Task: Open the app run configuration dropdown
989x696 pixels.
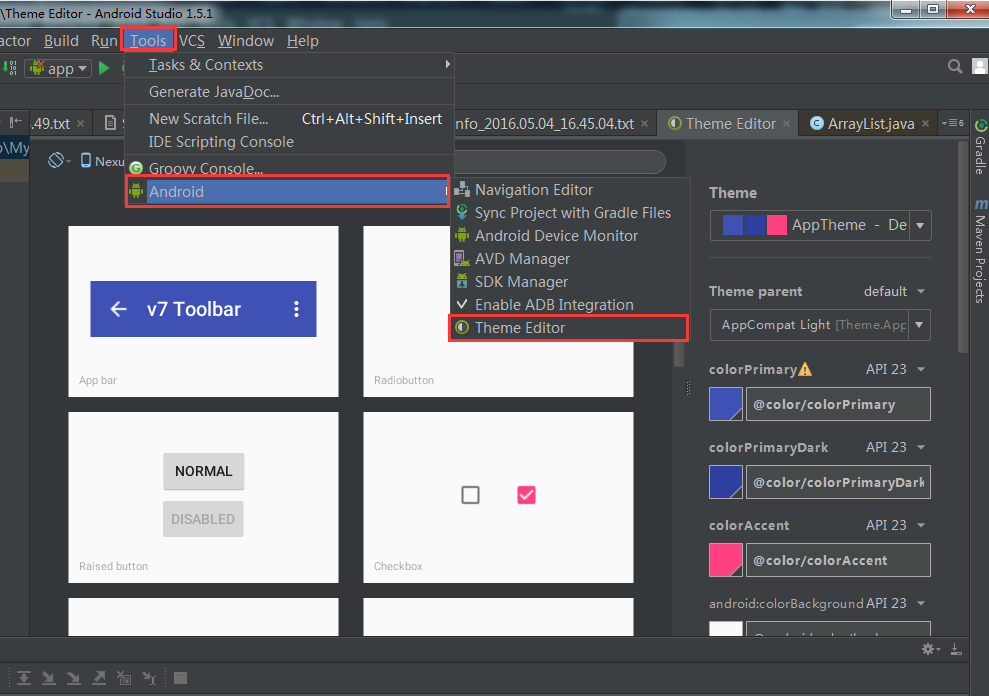Action: pos(59,68)
